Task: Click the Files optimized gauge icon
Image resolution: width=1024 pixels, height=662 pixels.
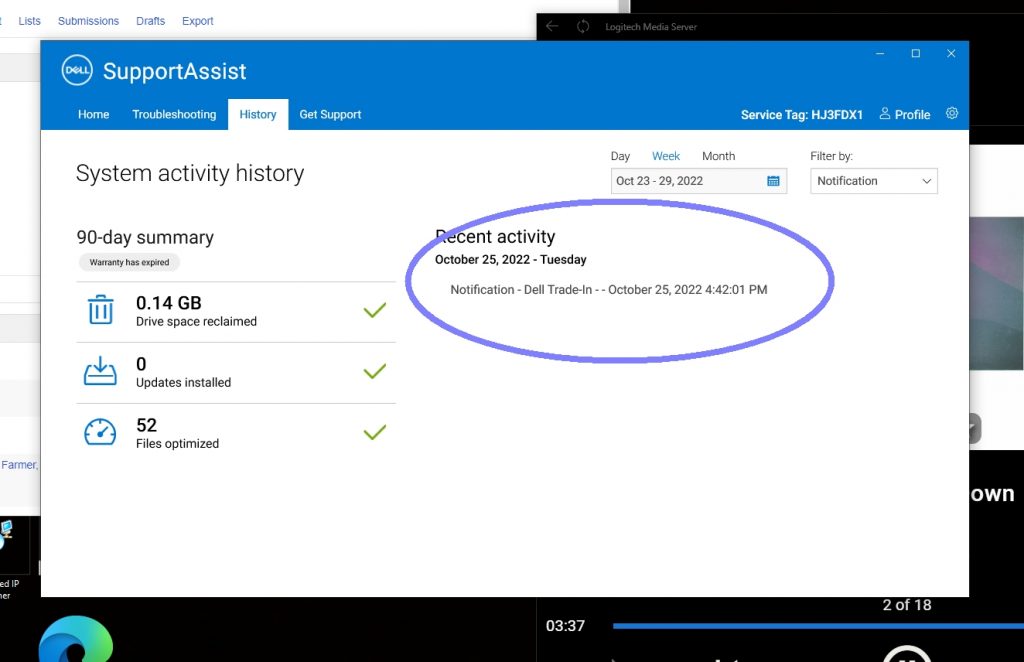Action: (100, 432)
